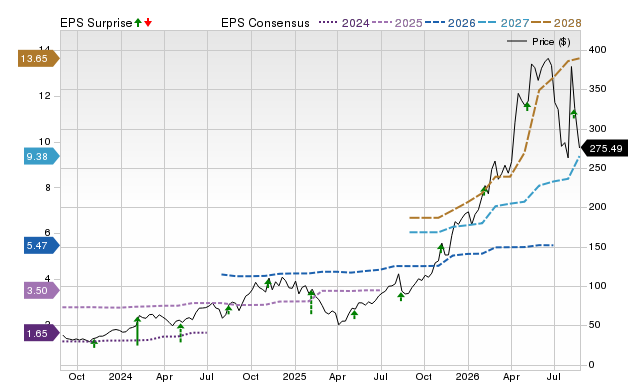This screenshot has height=382, width=640.
Task: Click the gold 13.65 value tag
Action: click(39, 58)
